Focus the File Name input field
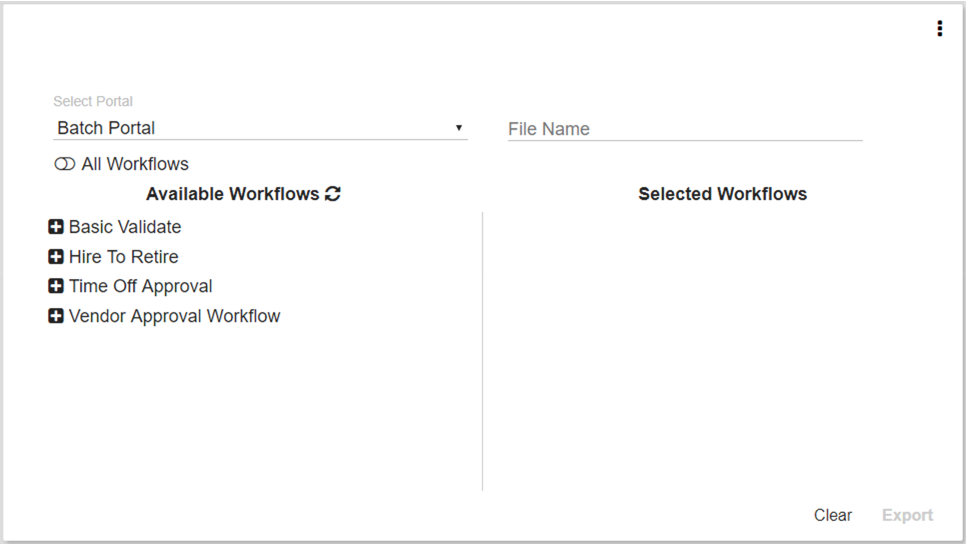967x544 pixels. coord(684,129)
